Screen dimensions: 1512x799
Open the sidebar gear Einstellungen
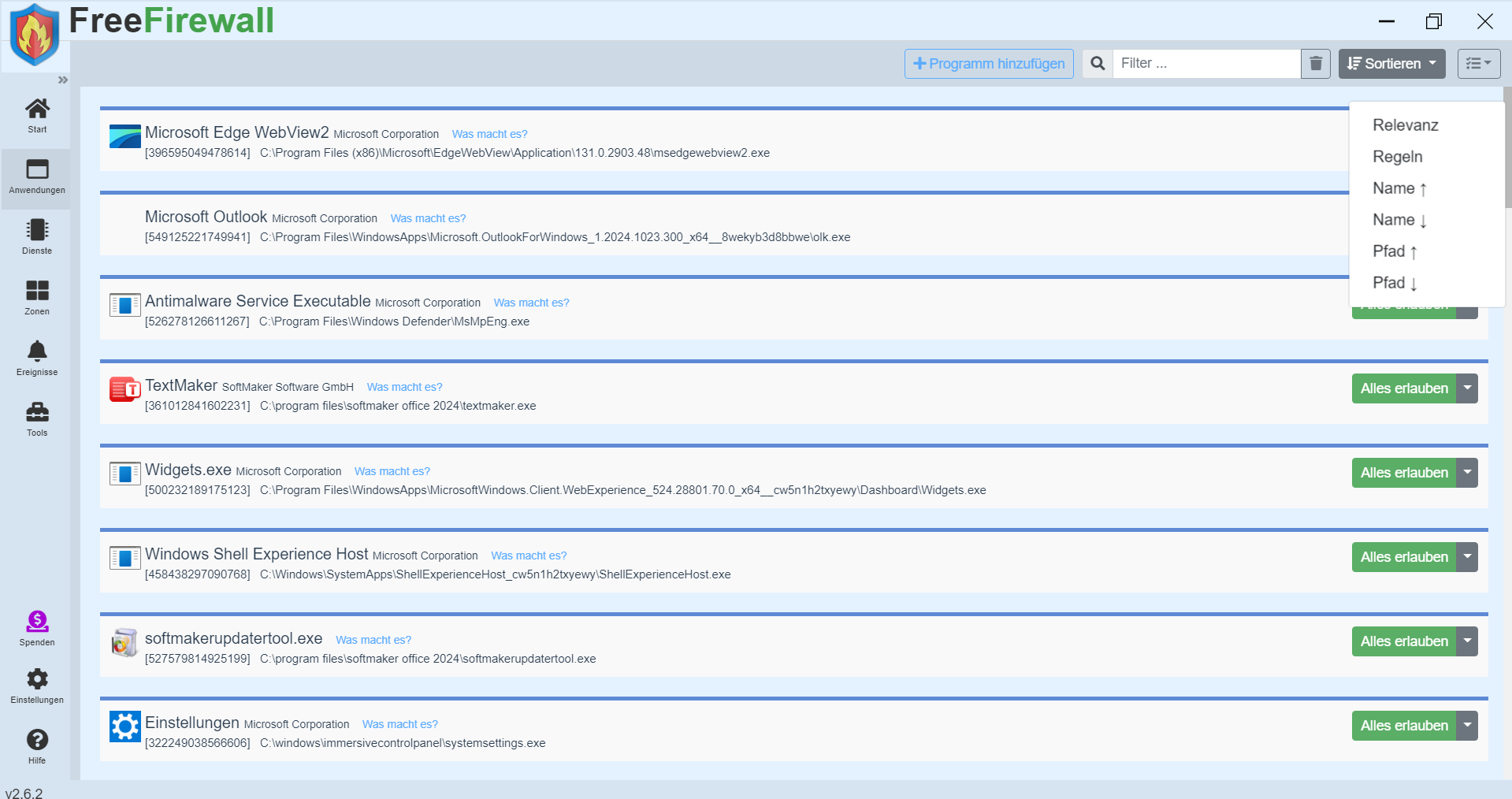point(37,686)
